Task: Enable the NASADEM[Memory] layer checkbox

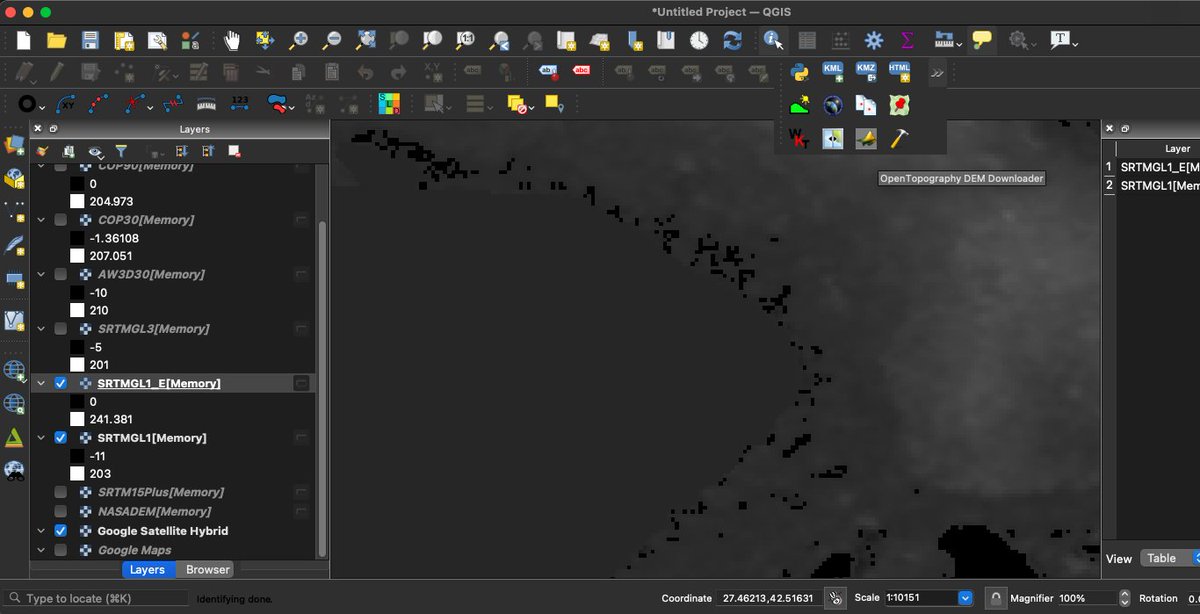Action: pyautogui.click(x=61, y=511)
